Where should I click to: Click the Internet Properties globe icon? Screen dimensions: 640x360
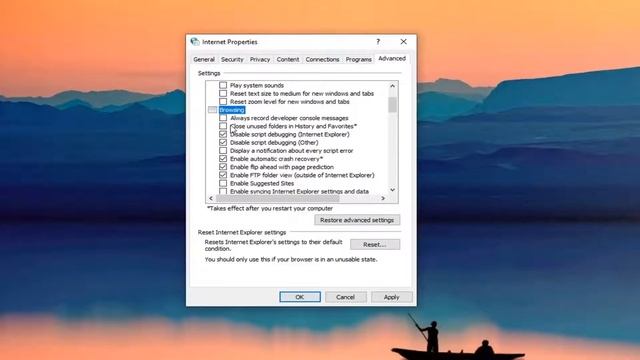[195, 42]
